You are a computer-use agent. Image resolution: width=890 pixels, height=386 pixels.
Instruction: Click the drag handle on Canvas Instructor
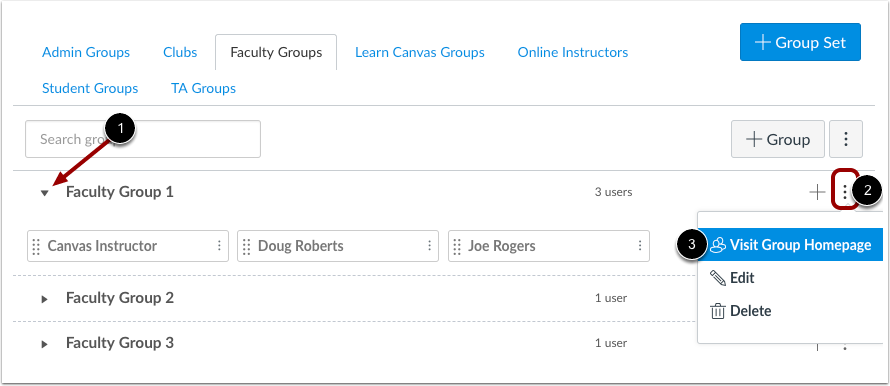tap(36, 246)
